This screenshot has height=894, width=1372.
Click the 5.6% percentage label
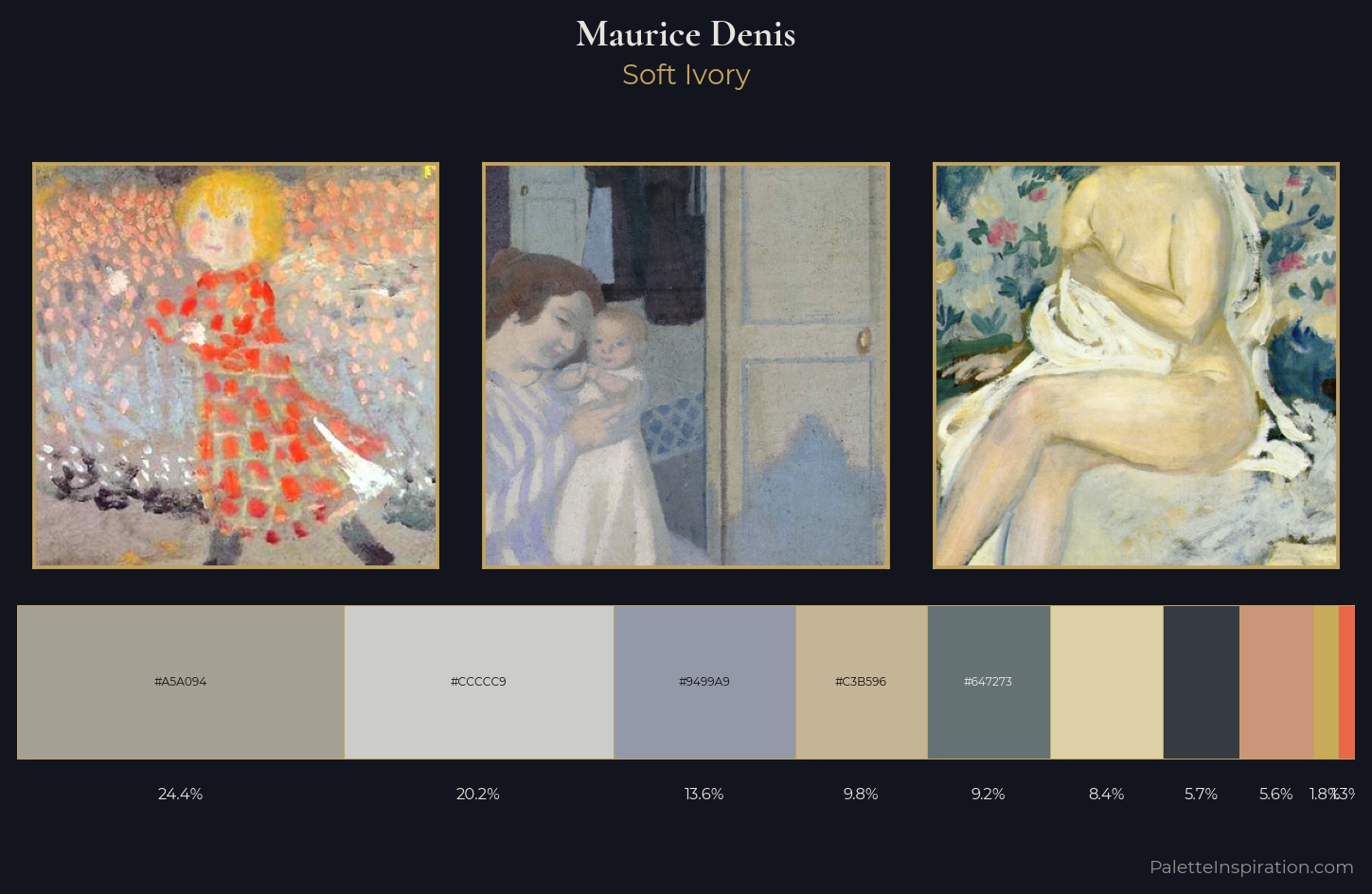(x=1276, y=794)
